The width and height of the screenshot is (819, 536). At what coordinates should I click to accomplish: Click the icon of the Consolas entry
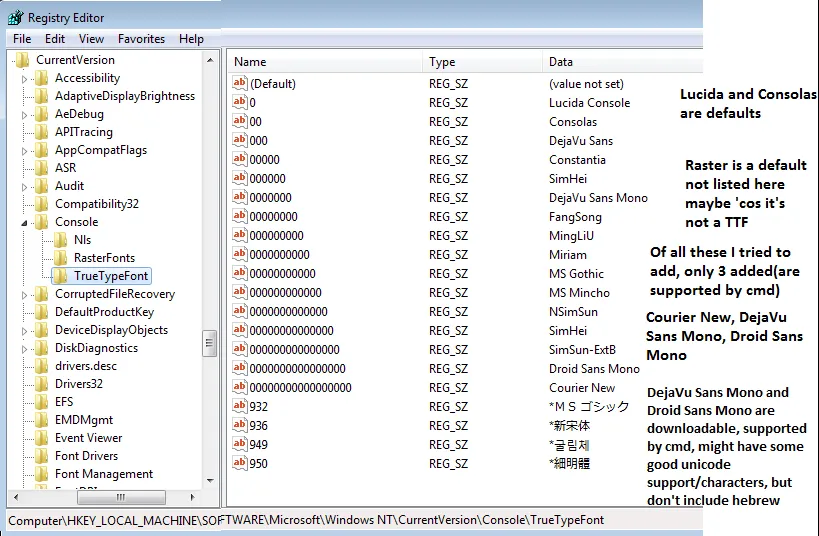(x=240, y=121)
